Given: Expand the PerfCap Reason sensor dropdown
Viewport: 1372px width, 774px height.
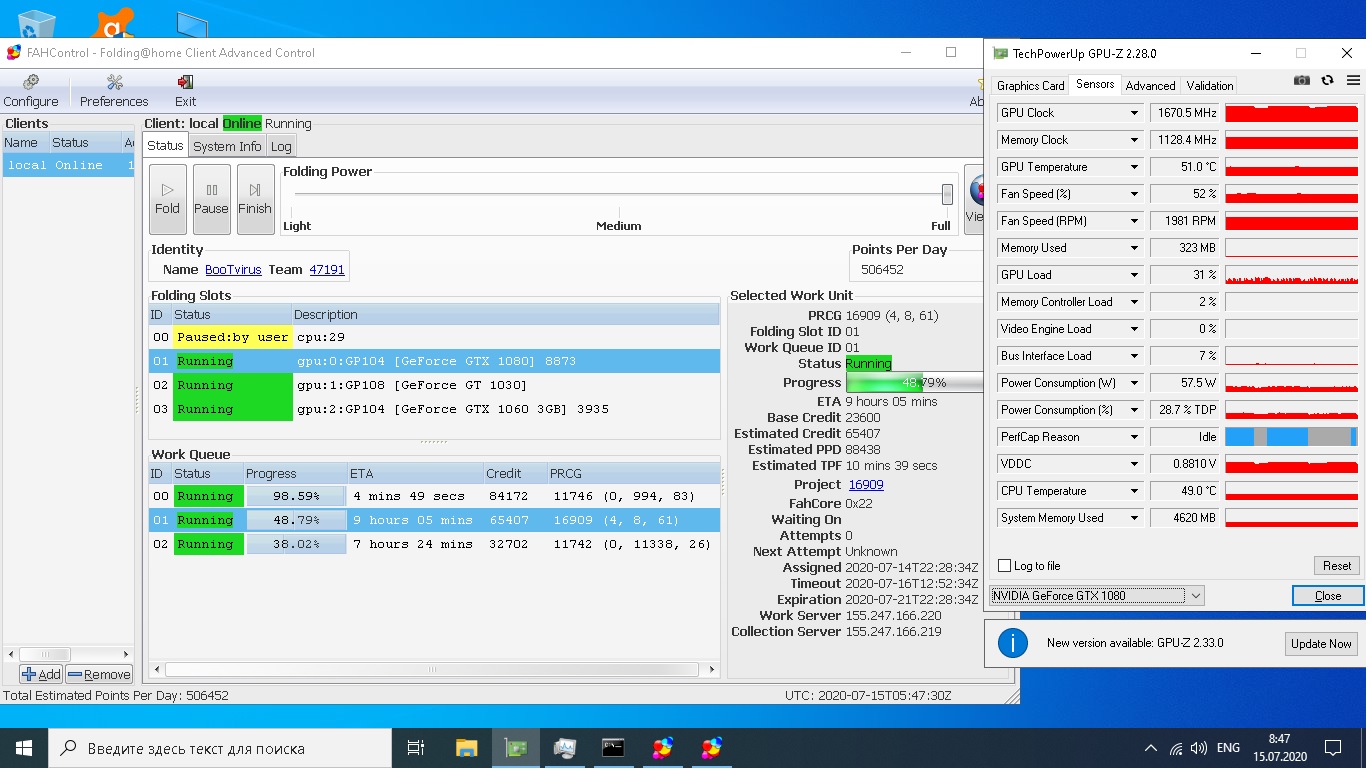Looking at the screenshot, I should (1134, 437).
